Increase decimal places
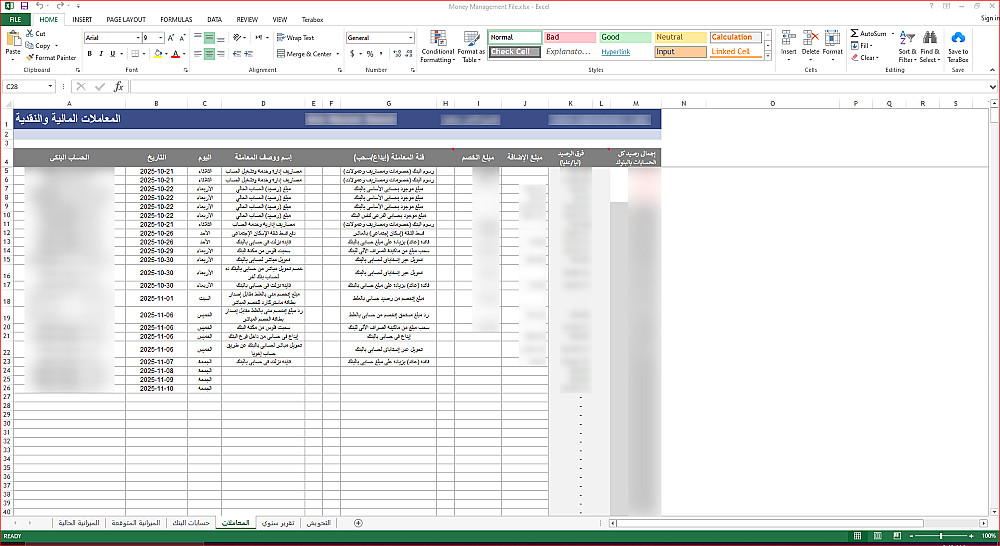The width and height of the screenshot is (1000, 546). tap(397, 54)
